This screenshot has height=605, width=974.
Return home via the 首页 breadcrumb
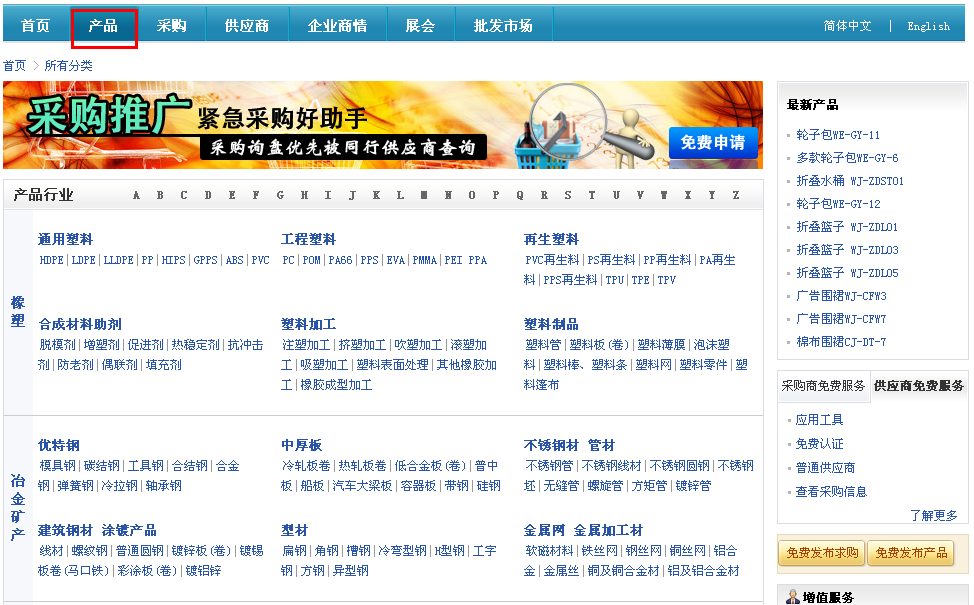14,65
